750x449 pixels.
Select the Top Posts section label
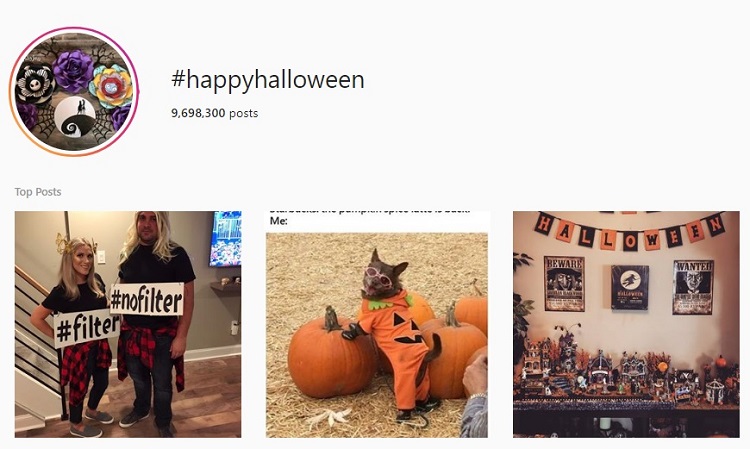(x=38, y=192)
